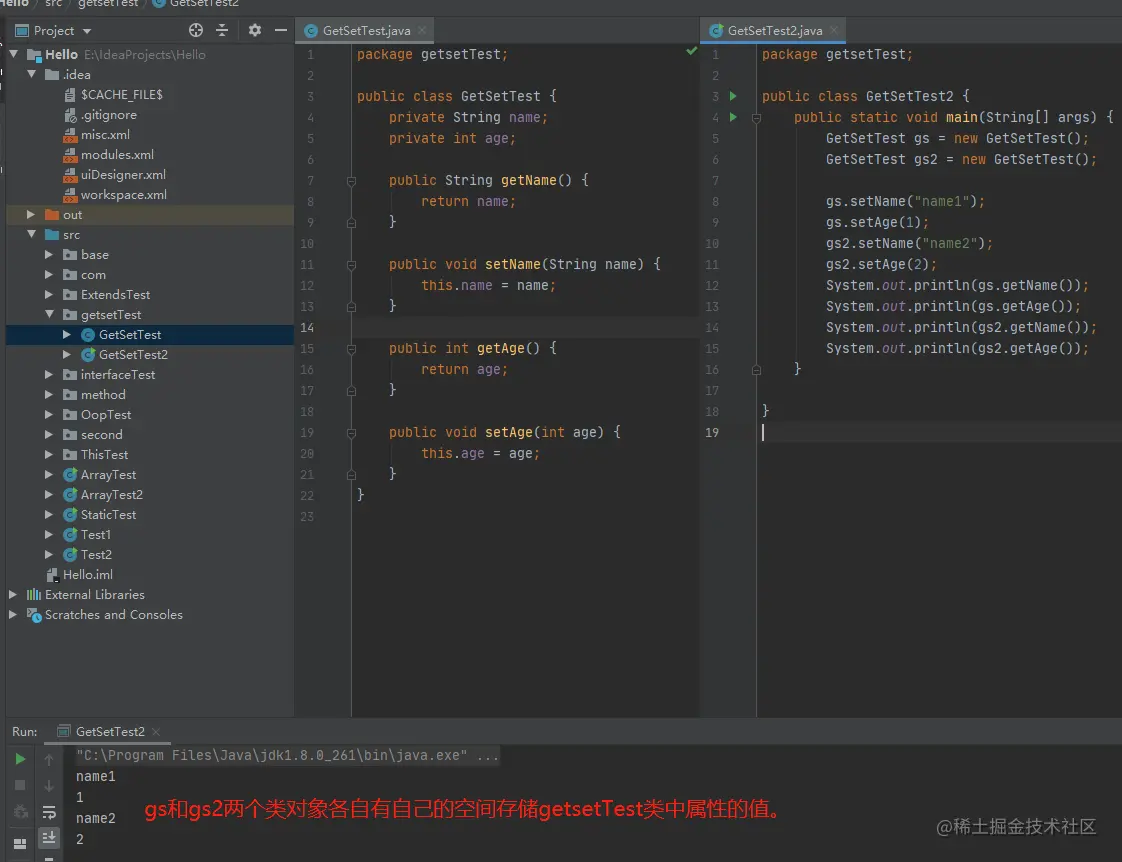The width and height of the screenshot is (1122, 862).
Task: Click run gutter arrow beside main method
Action: click(x=733, y=117)
